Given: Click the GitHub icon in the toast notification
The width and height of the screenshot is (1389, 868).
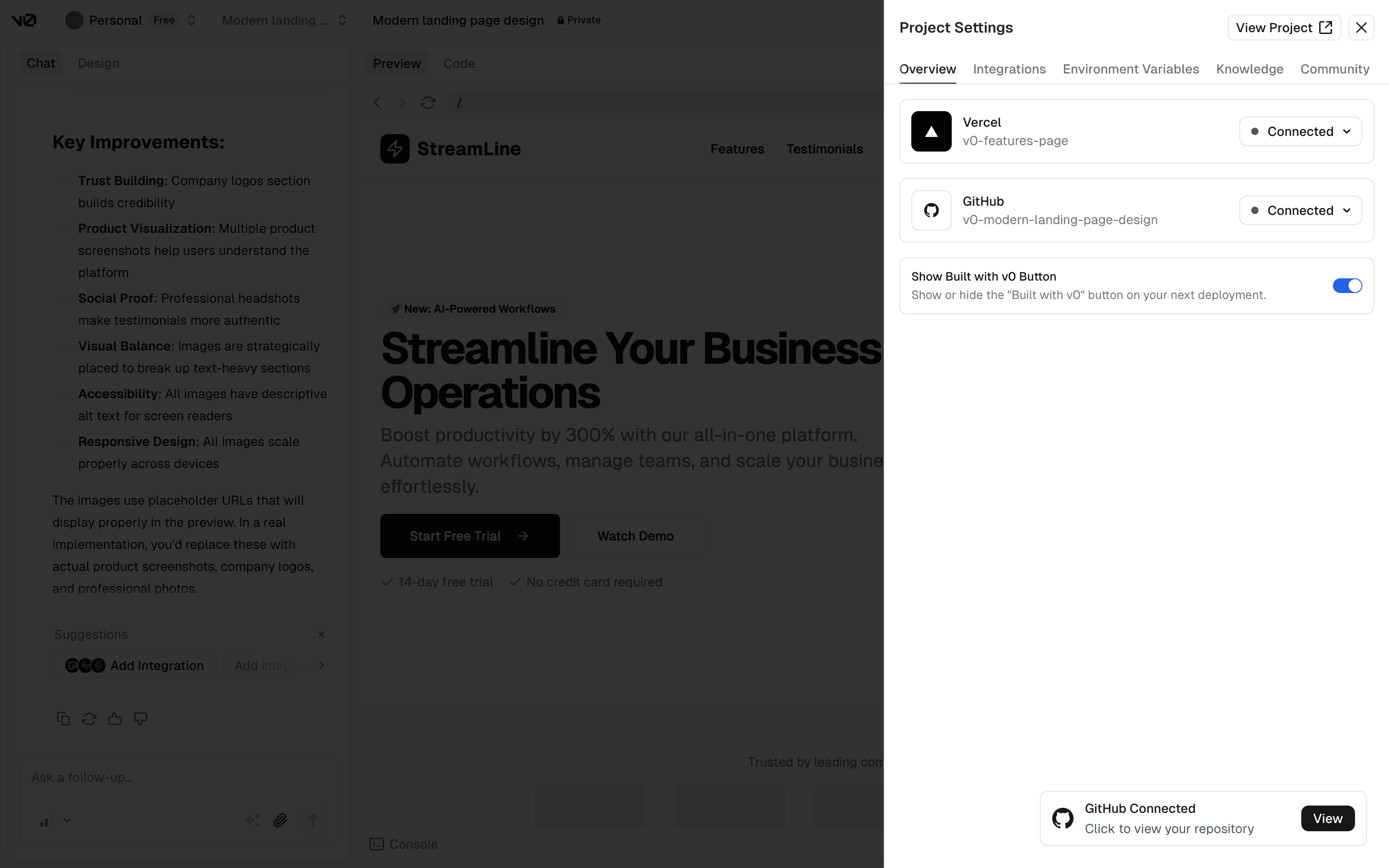Looking at the screenshot, I should pos(1062,818).
